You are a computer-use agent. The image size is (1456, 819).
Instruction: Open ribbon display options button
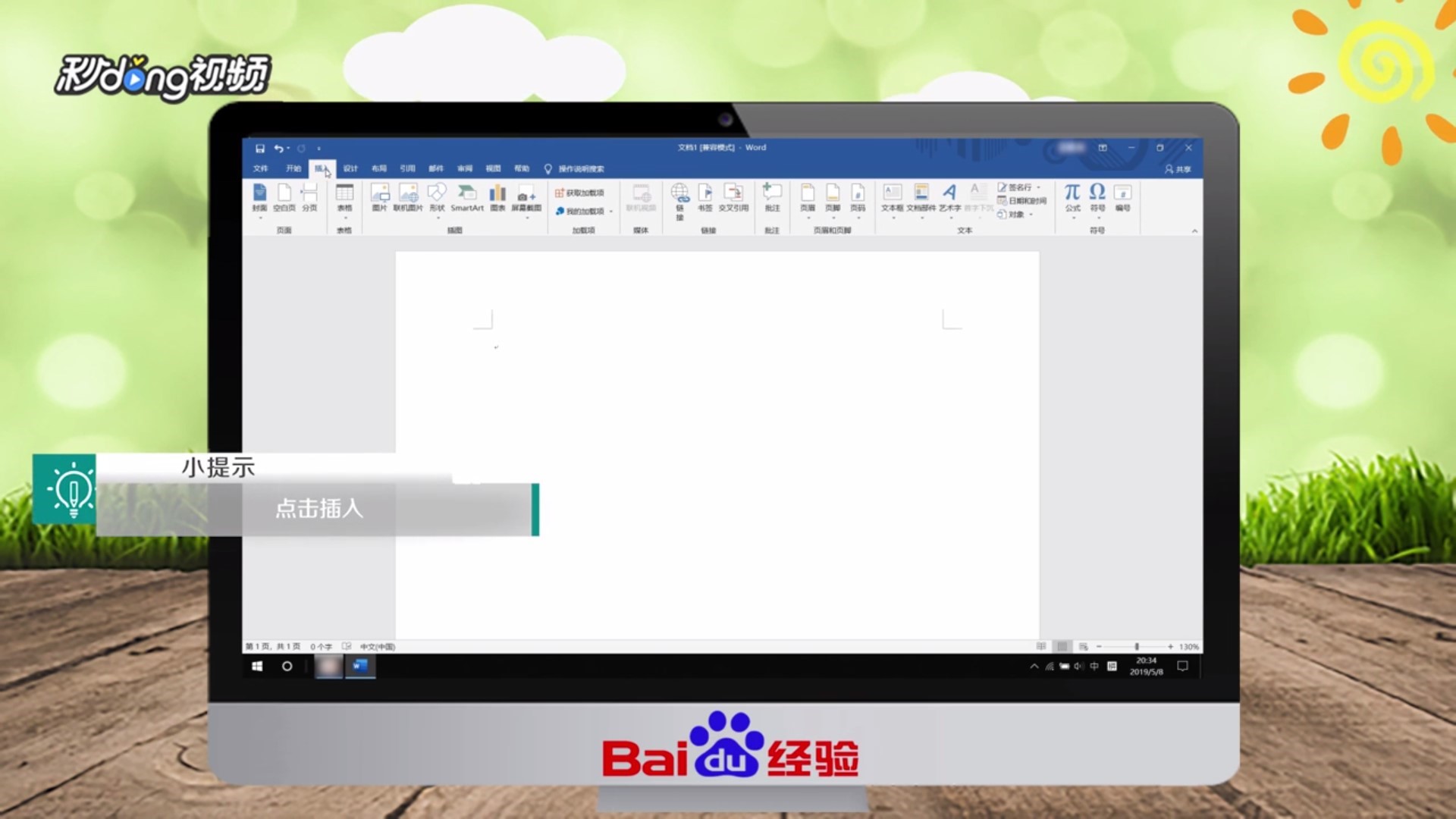1103,148
